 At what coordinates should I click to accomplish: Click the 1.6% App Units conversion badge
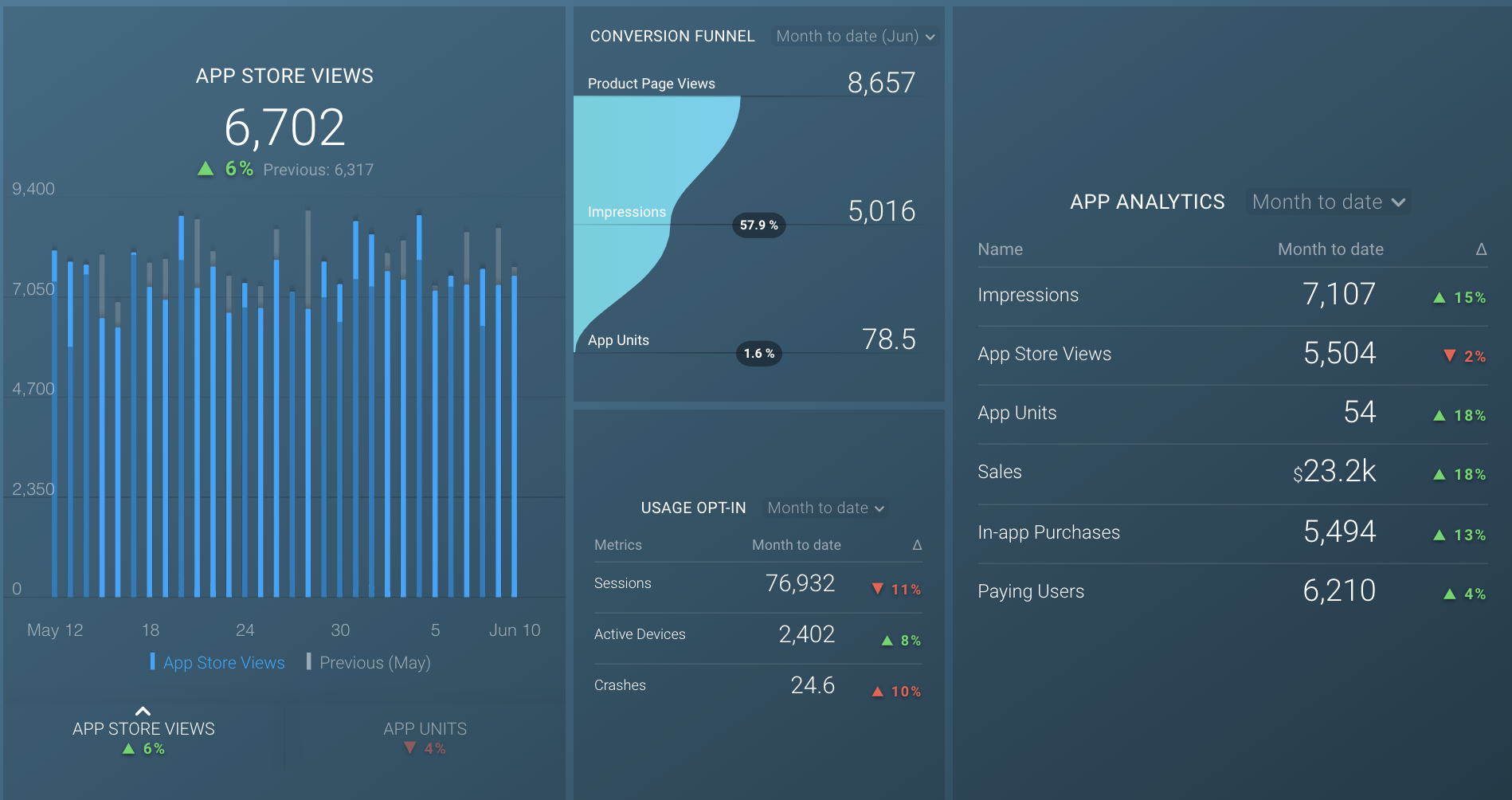(758, 353)
